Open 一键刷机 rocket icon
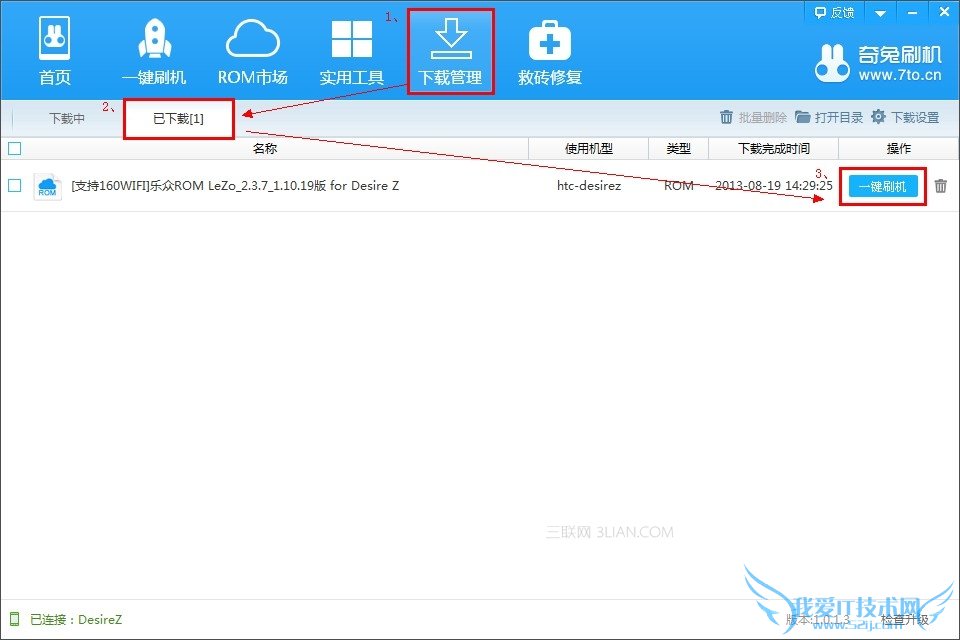This screenshot has width=960, height=640. [154, 51]
